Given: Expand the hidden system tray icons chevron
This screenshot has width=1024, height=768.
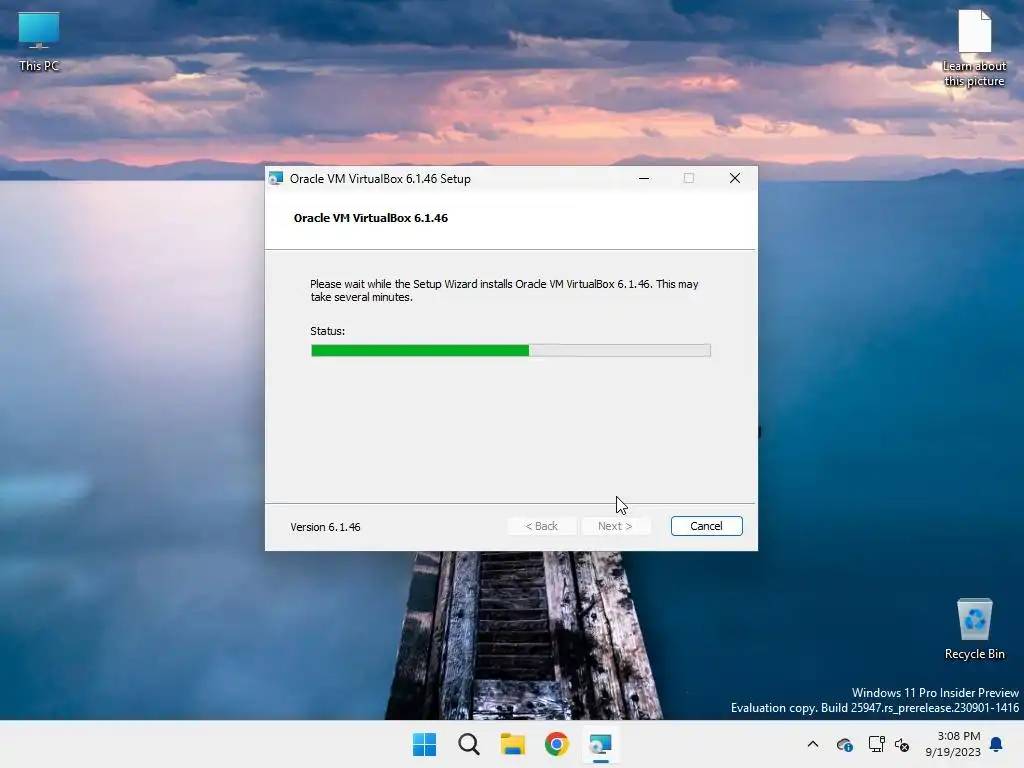Looking at the screenshot, I should point(813,744).
